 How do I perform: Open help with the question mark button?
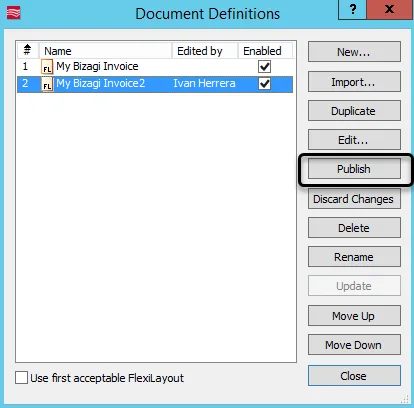[x=352, y=9]
